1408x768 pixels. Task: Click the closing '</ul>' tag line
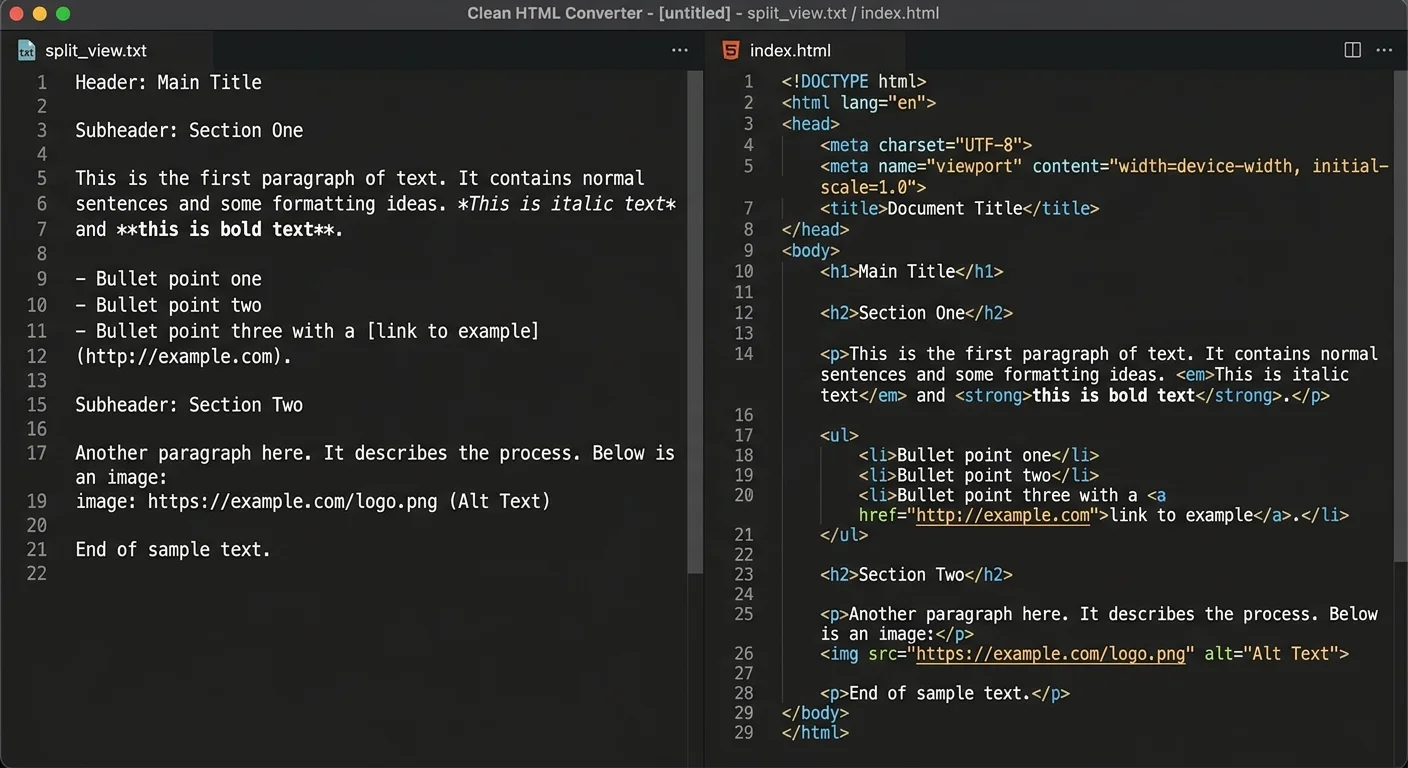844,536
